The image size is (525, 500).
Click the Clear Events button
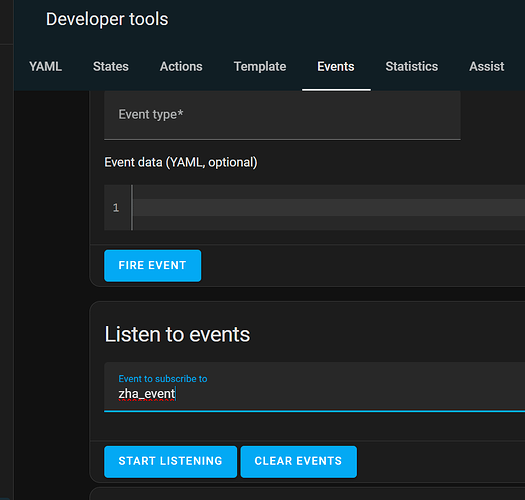[298, 461]
